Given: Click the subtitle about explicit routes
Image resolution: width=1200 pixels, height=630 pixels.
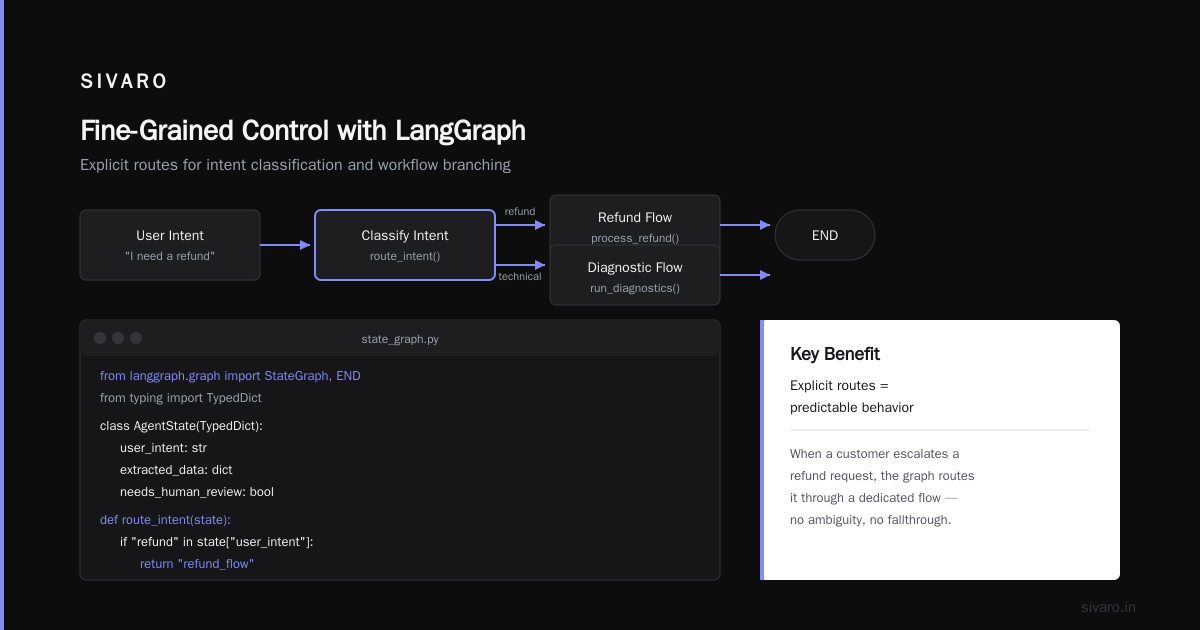Looking at the screenshot, I should [295, 165].
